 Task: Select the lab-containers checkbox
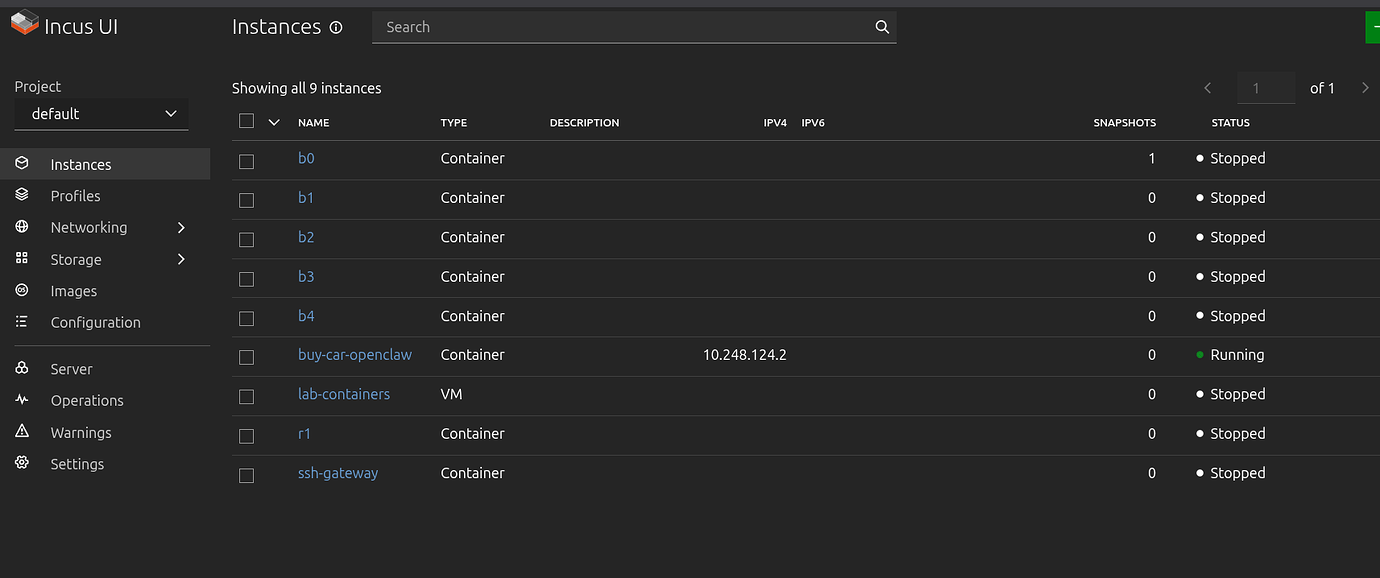coord(247,397)
